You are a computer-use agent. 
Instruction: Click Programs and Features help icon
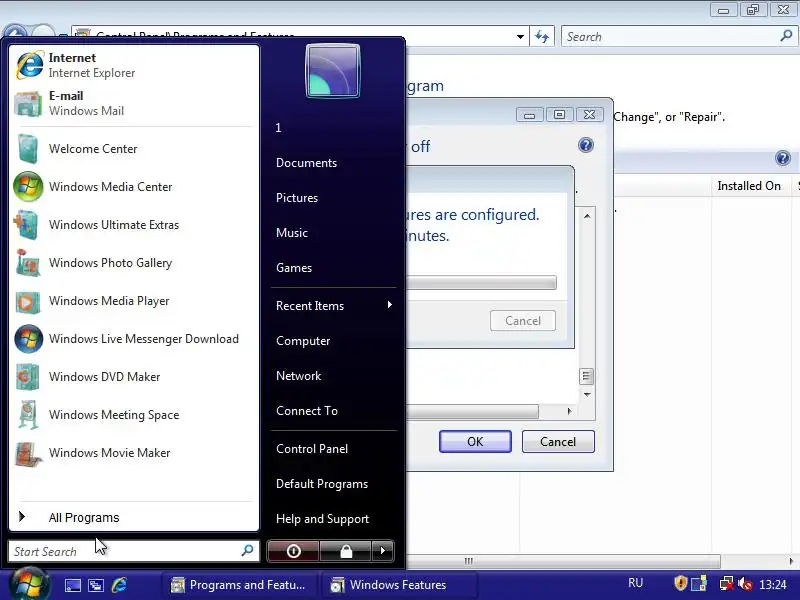[x=783, y=158]
